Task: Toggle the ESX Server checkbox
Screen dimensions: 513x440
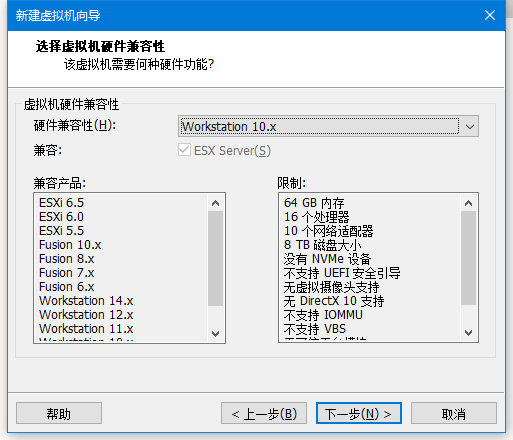Action: 184,150
